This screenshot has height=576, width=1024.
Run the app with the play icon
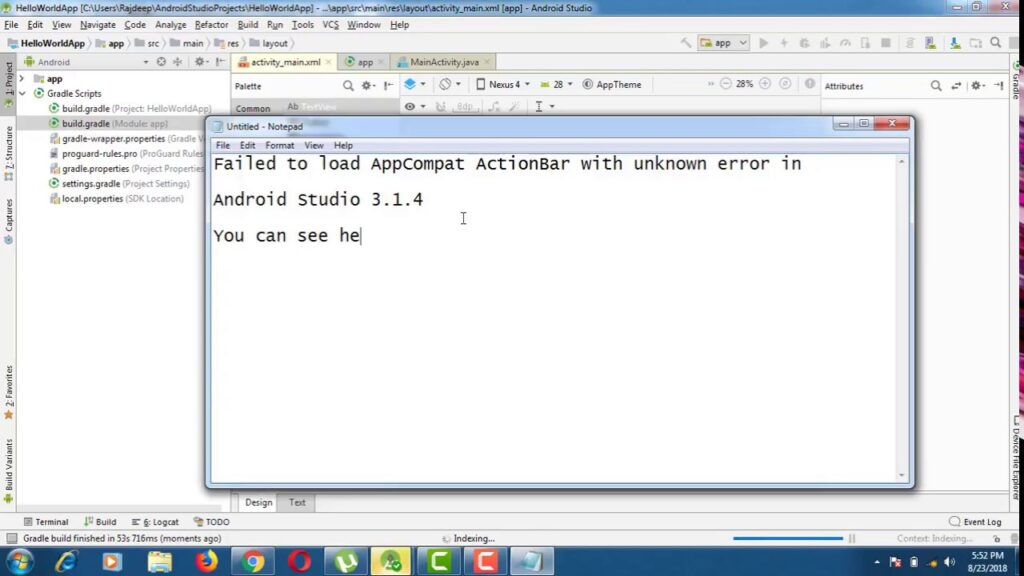tap(763, 43)
